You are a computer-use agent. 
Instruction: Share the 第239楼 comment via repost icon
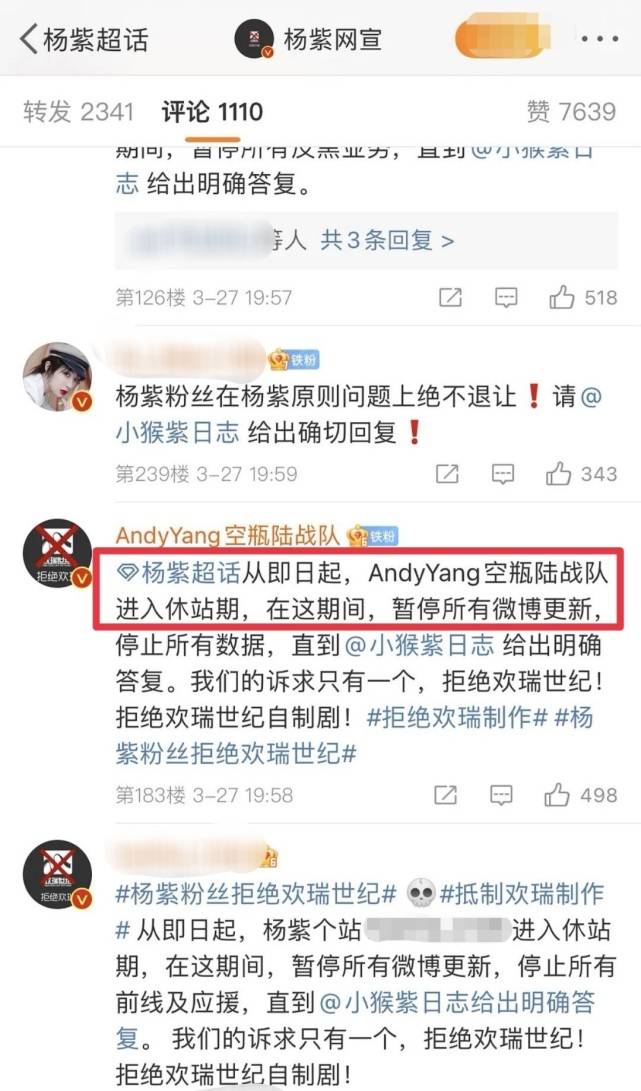pyautogui.click(x=447, y=474)
